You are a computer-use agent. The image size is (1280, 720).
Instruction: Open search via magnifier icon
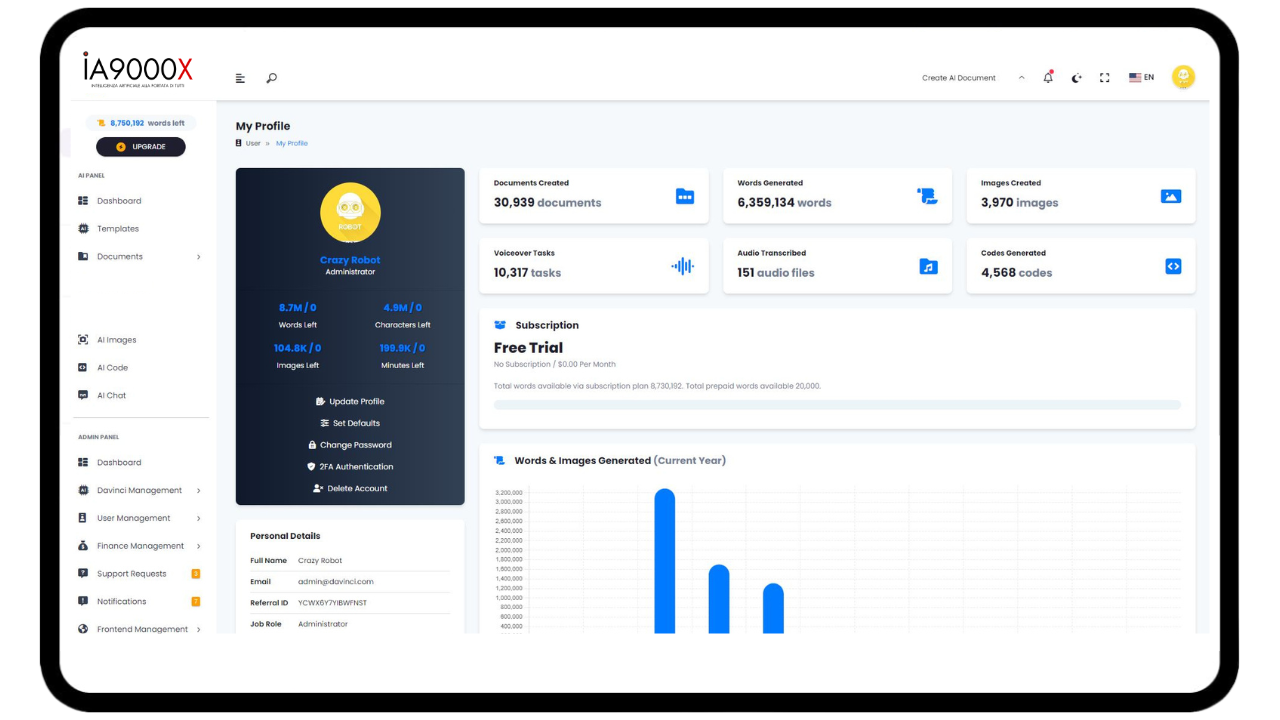(272, 78)
